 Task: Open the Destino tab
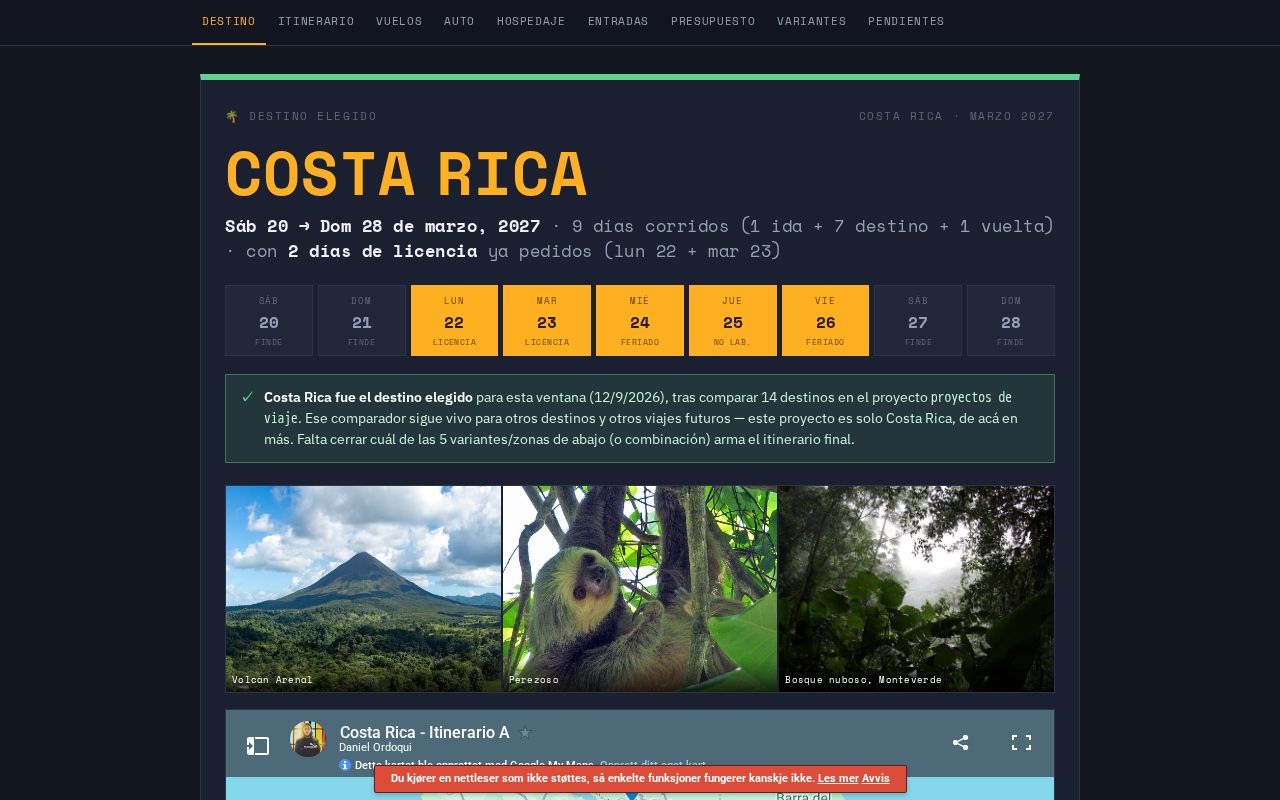pos(229,21)
